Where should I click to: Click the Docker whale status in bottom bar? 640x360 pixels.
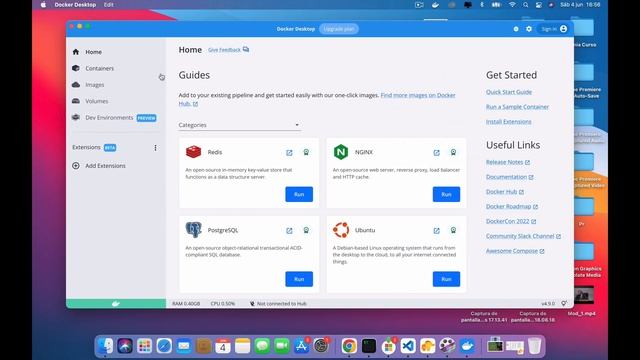point(116,304)
